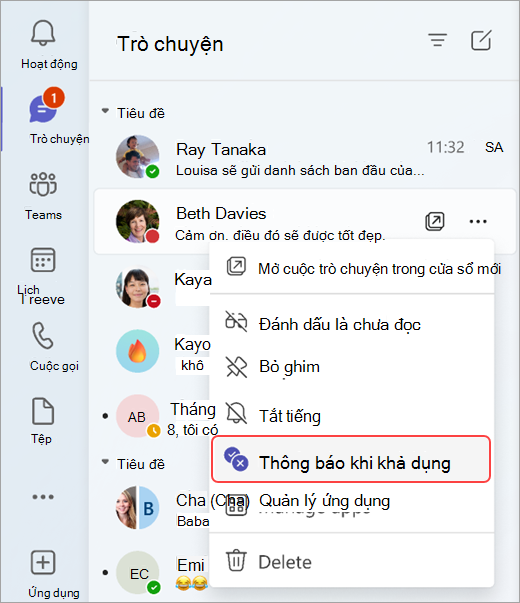Choose Delete in the context menu
The width and height of the screenshot is (520, 603).
pos(352,562)
